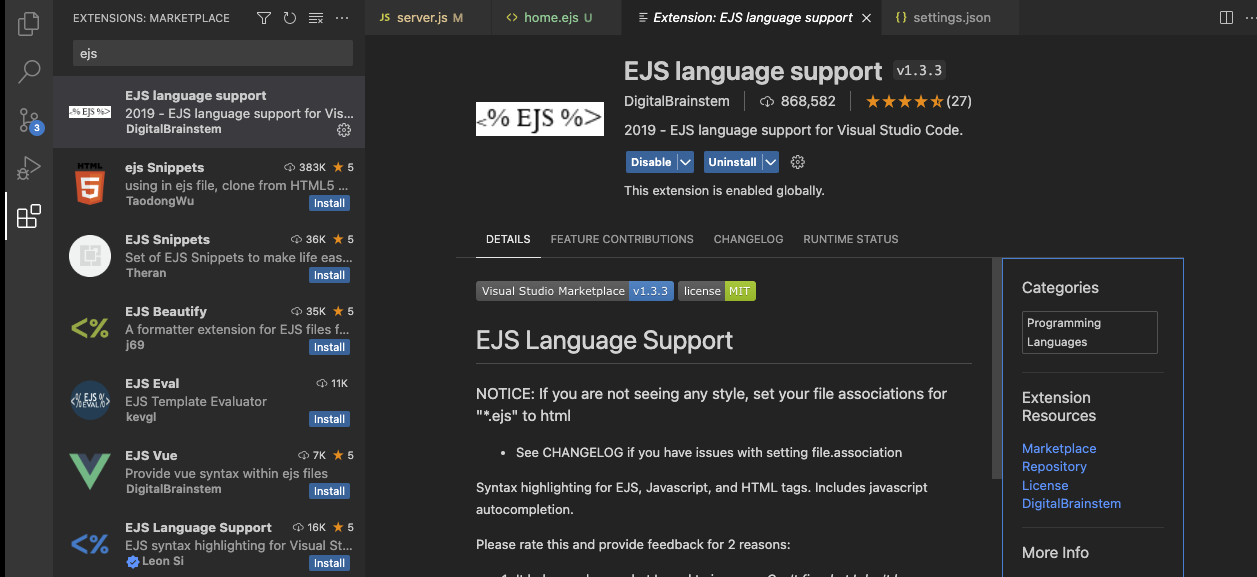
Task: Select EJS Eval list item title
Action: tap(152, 384)
